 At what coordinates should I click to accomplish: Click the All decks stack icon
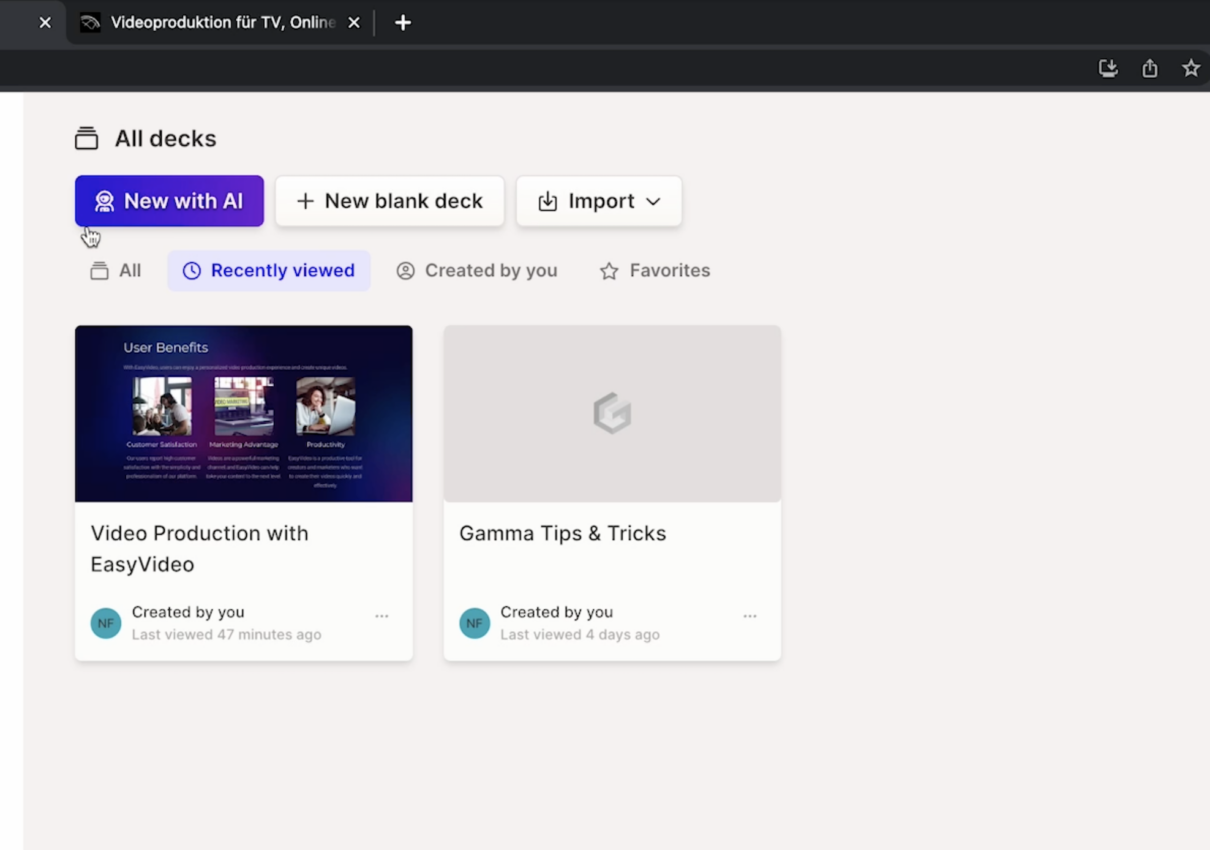(x=87, y=139)
